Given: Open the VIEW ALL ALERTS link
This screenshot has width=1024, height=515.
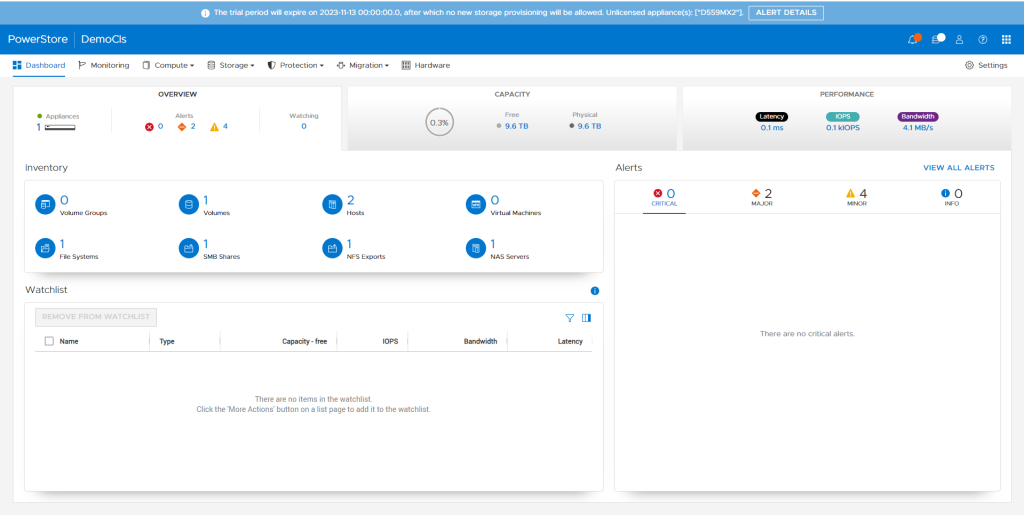Looking at the screenshot, I should point(958,168).
